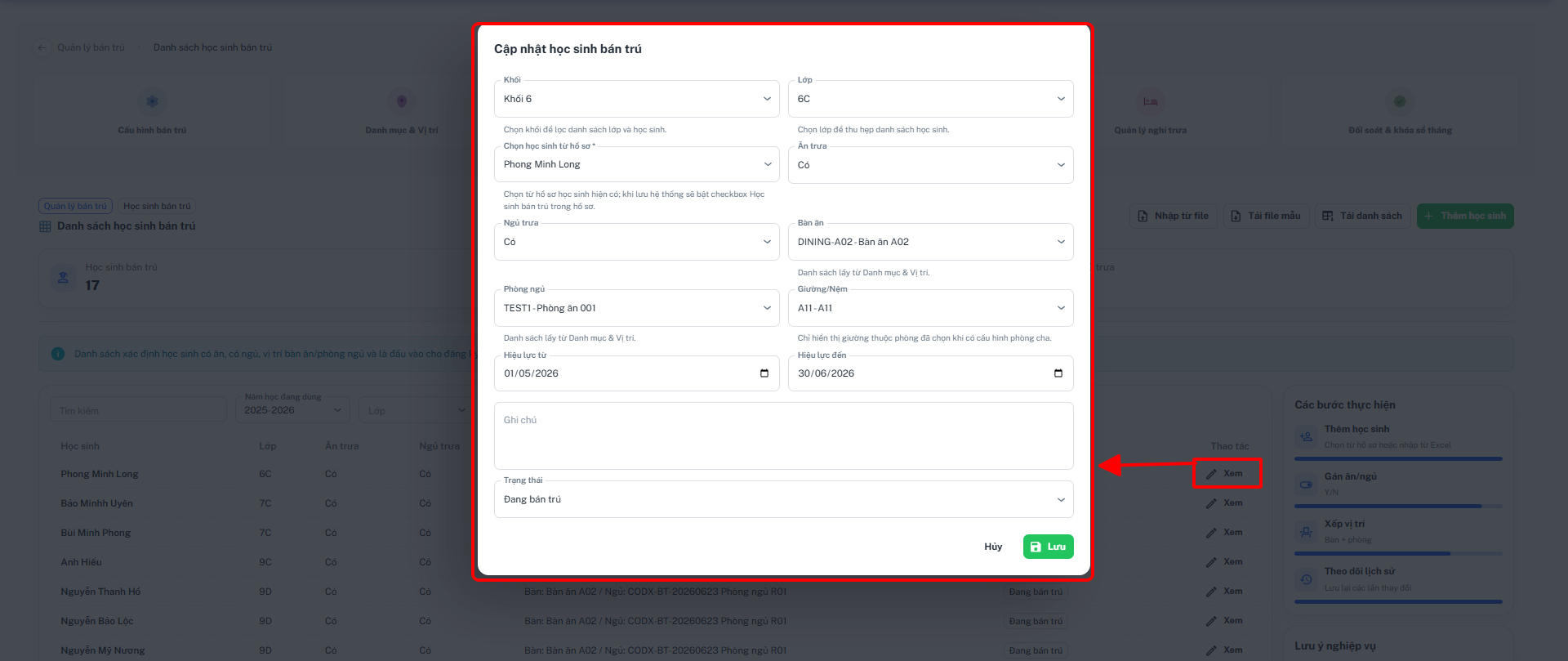This screenshot has height=661, width=1568.
Task: Open the Bàn ăn dropdown
Action: coord(931,242)
